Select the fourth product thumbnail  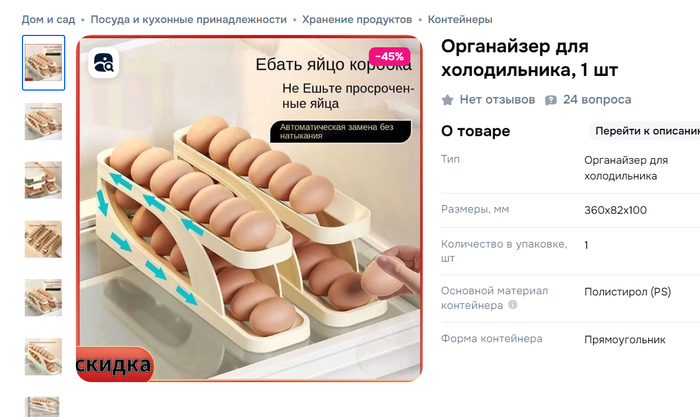pos(43,239)
